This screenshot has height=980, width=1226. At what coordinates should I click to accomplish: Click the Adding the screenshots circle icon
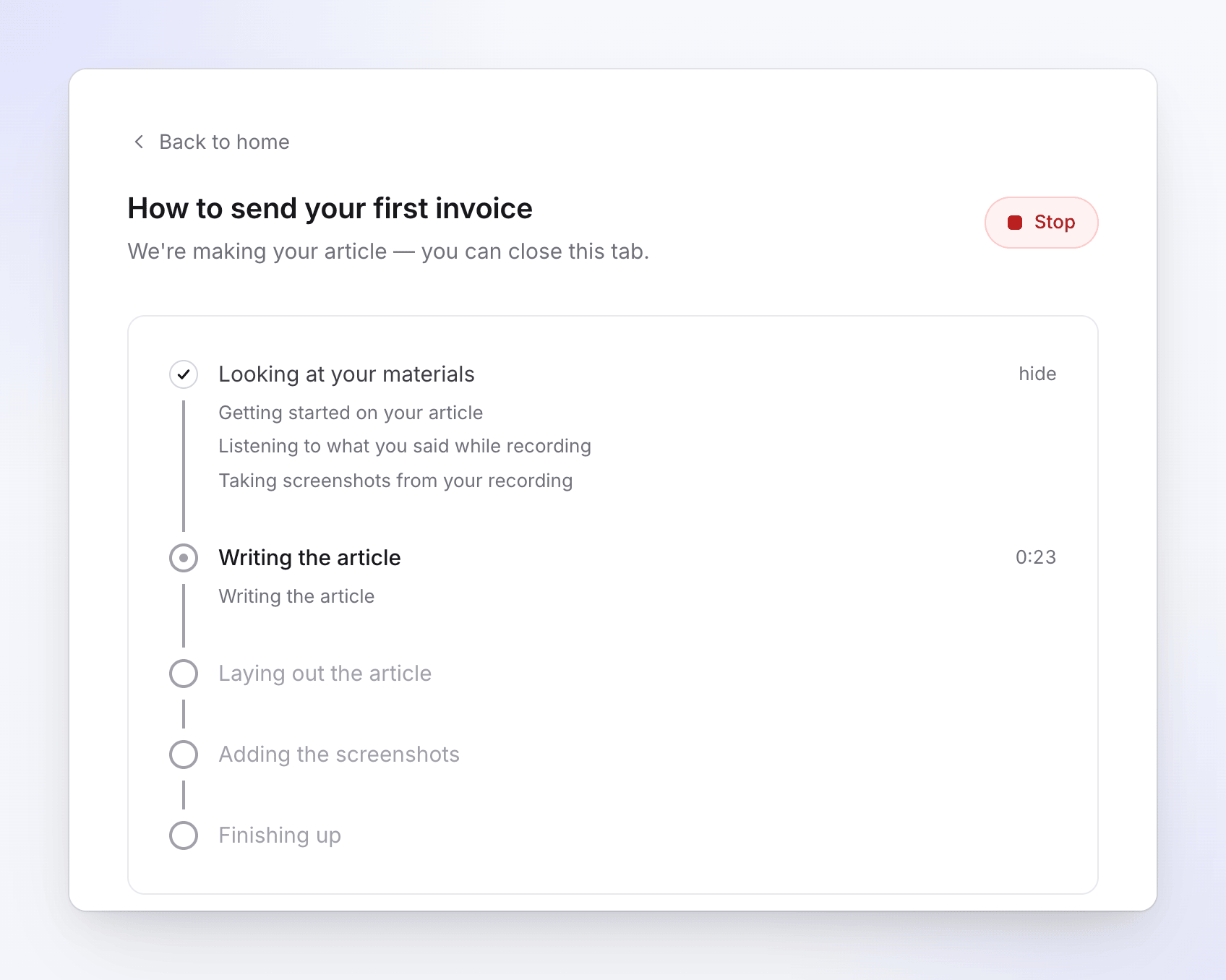pos(184,755)
